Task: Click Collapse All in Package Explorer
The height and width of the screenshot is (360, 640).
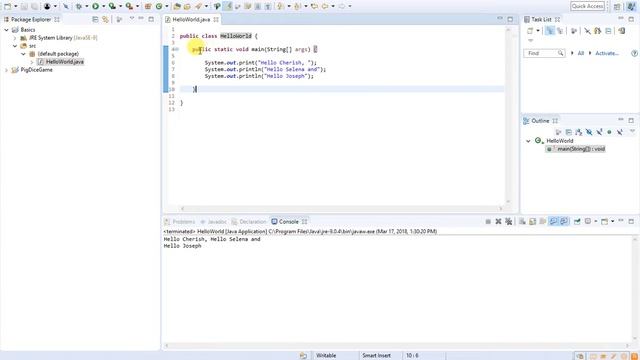Action: tap(95, 19)
